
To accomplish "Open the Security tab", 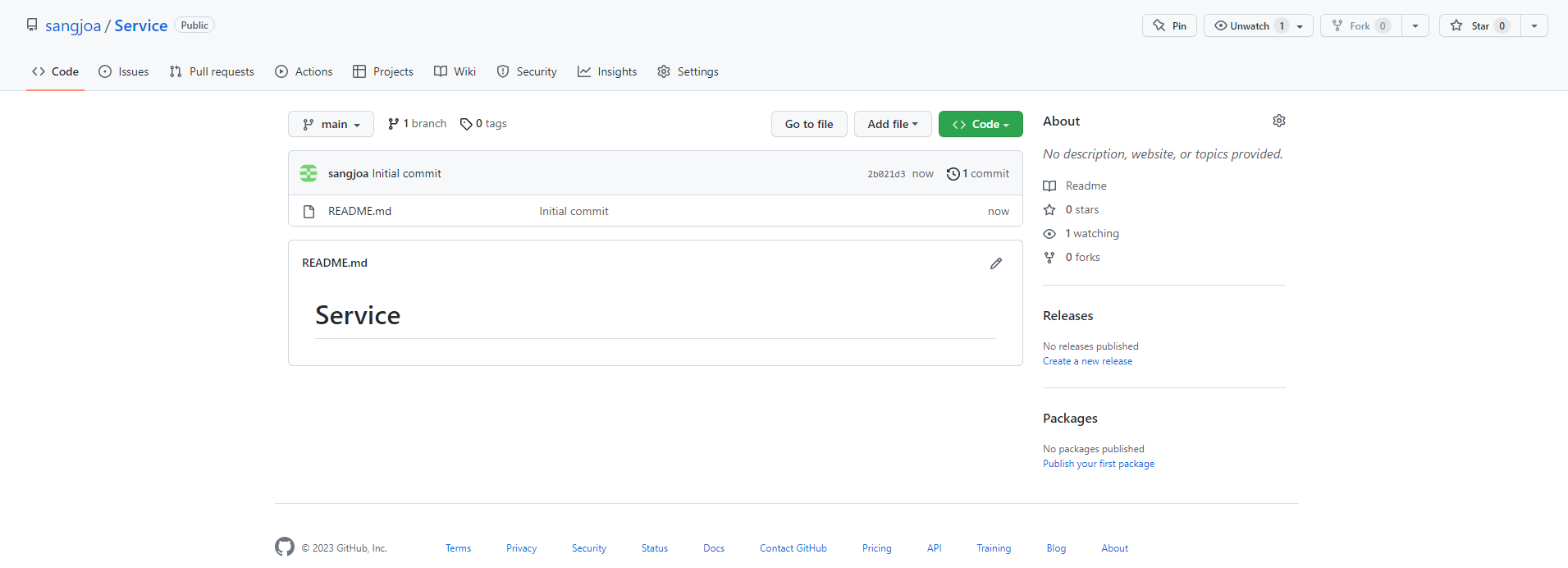I will click(x=527, y=71).
